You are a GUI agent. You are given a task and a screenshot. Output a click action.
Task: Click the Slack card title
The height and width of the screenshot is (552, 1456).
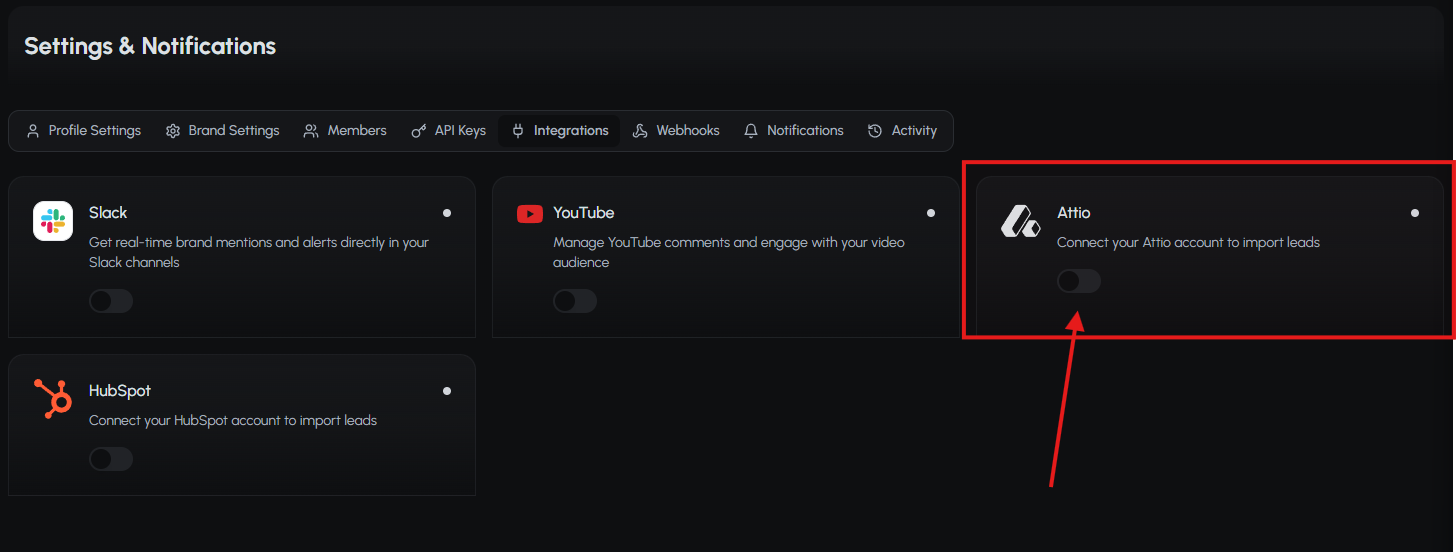[x=108, y=213]
